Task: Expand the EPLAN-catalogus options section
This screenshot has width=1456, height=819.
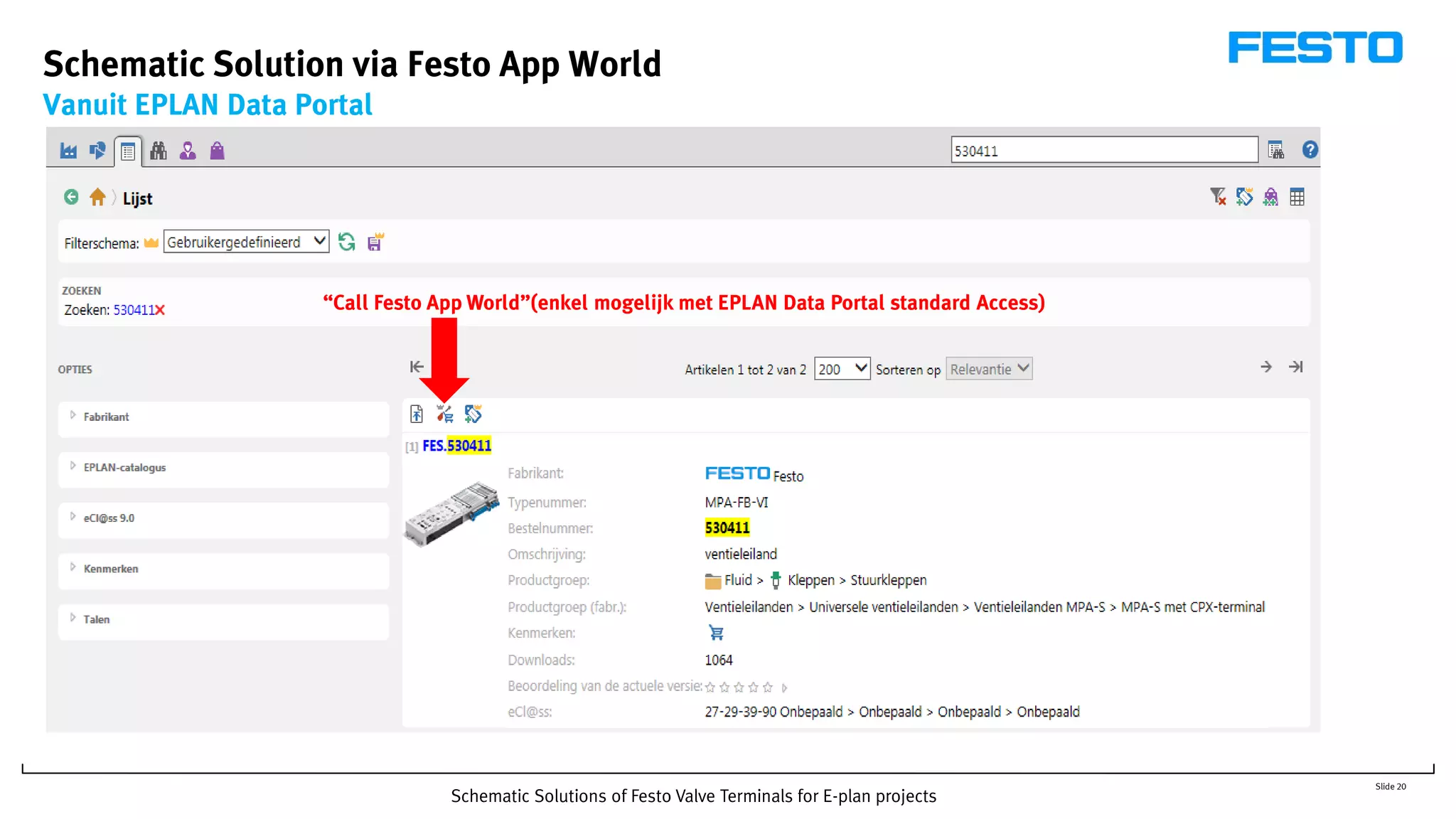Action: (x=124, y=468)
